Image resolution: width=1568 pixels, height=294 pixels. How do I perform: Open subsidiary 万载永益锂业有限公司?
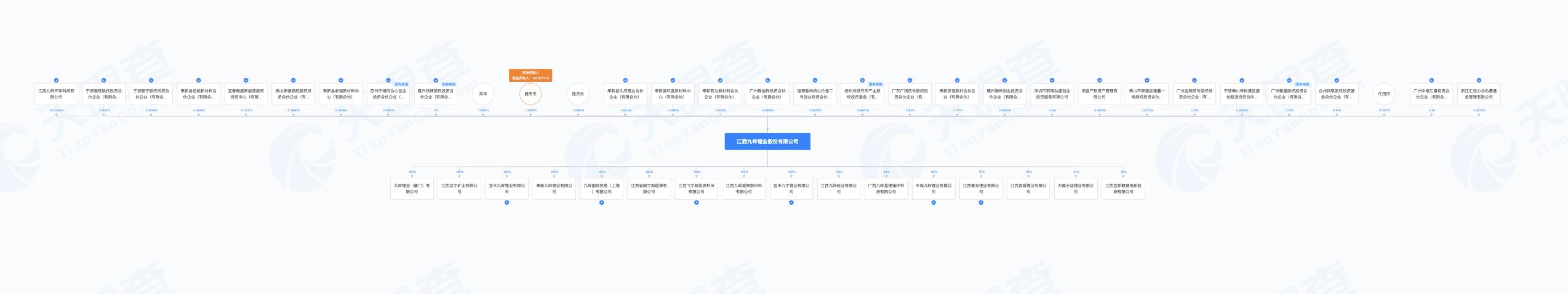[1076, 189]
